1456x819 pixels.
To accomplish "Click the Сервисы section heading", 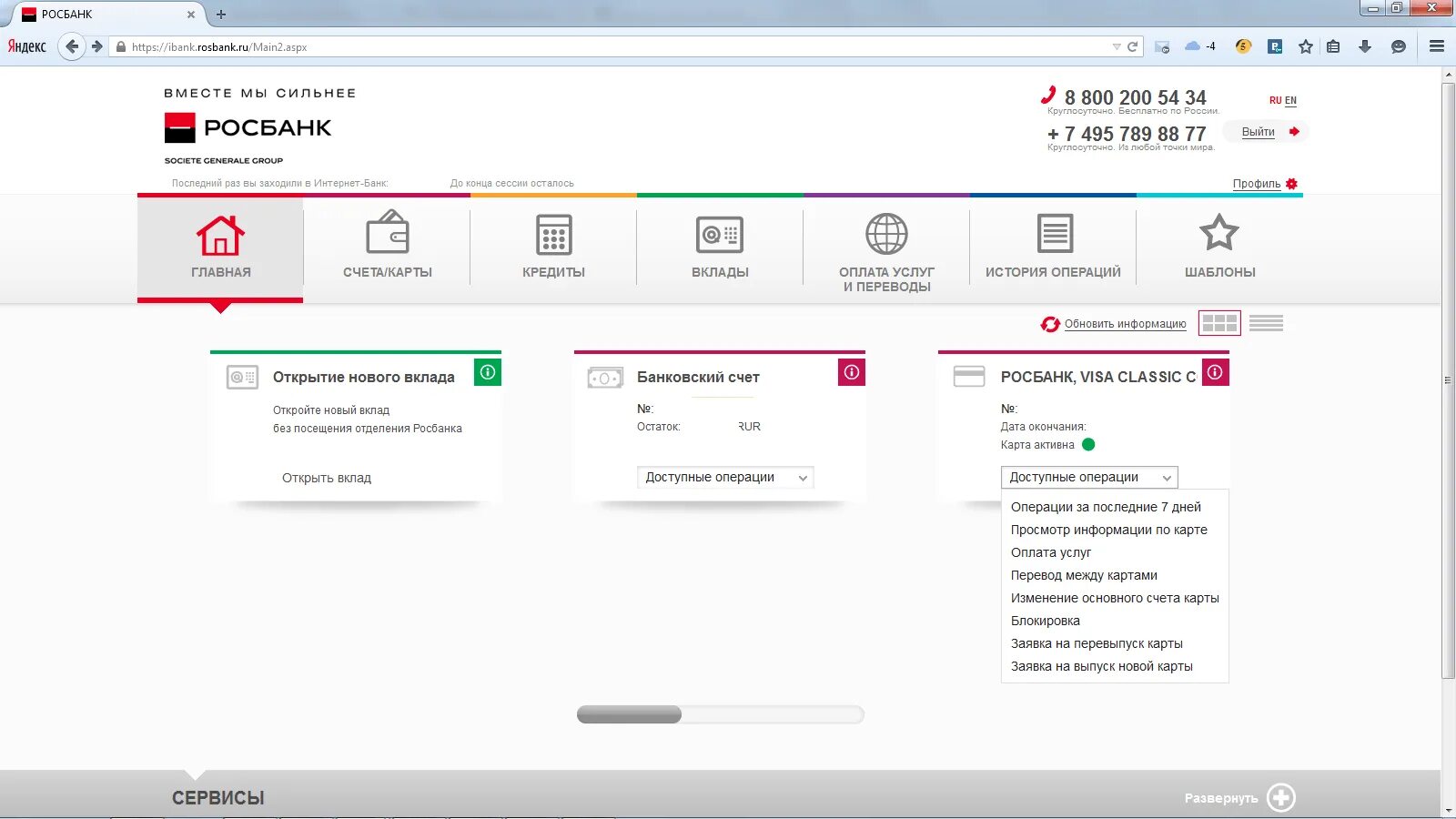I will click(218, 798).
